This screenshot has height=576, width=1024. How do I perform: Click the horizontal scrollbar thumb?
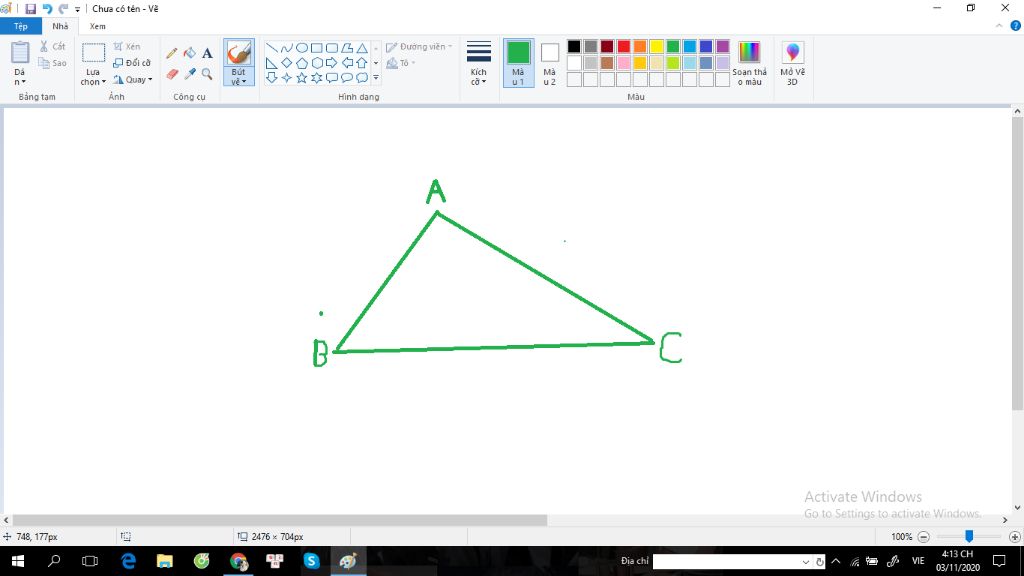[280, 520]
